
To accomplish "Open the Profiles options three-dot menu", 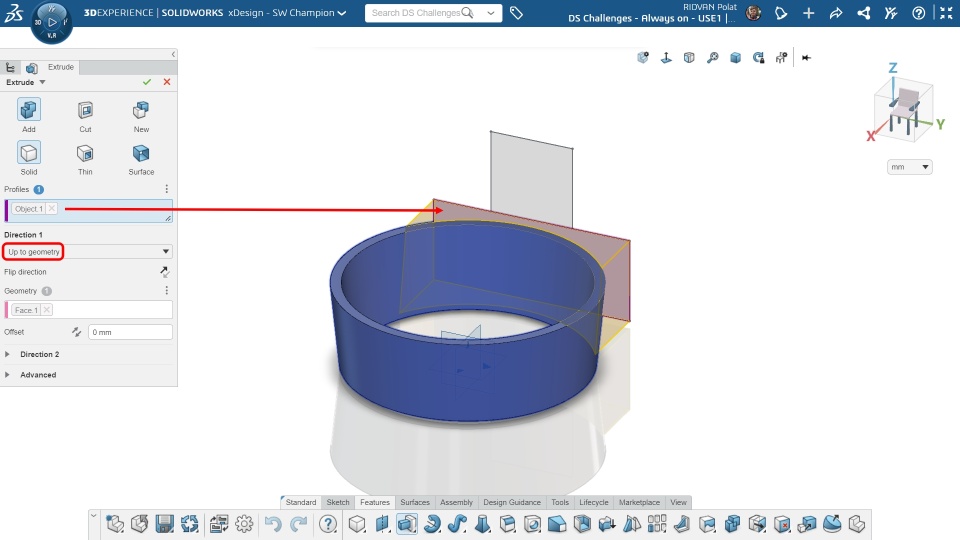I will click(x=167, y=189).
